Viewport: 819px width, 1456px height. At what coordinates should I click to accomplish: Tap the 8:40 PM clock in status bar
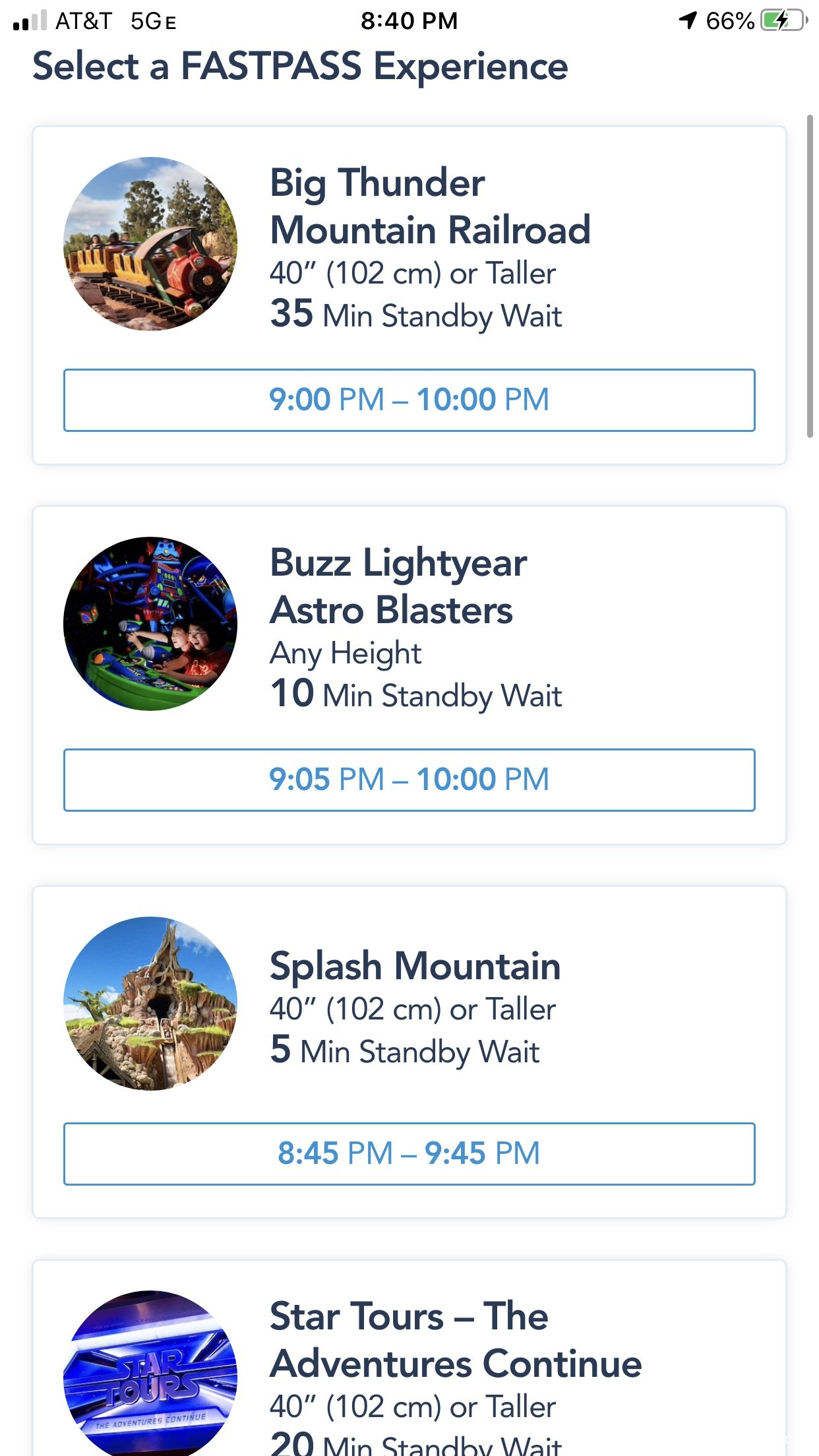(x=409, y=20)
